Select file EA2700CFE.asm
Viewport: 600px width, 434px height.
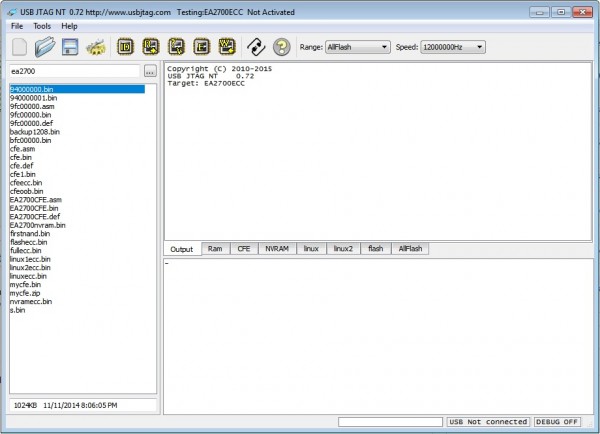point(36,199)
